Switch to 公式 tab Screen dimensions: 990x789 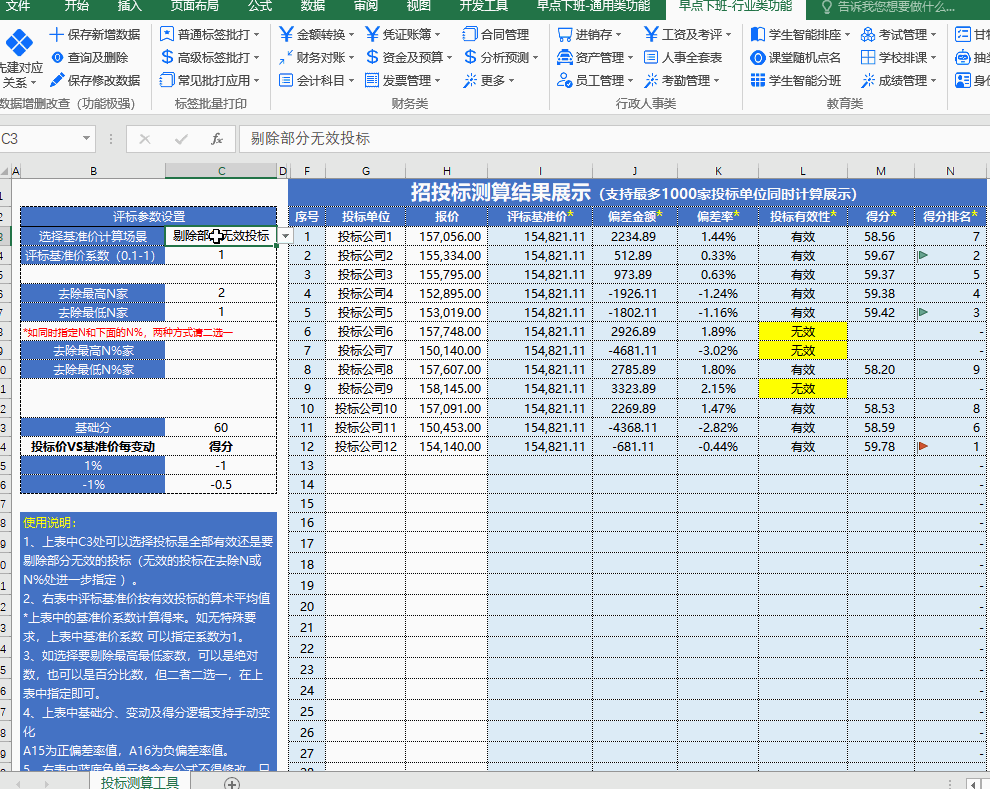(259, 6)
